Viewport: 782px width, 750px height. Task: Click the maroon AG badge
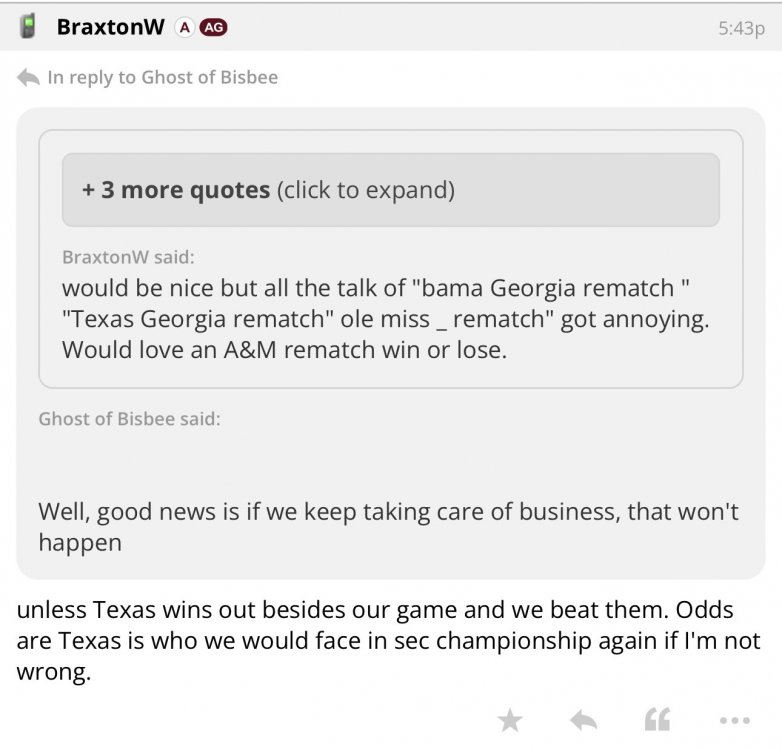tap(213, 28)
